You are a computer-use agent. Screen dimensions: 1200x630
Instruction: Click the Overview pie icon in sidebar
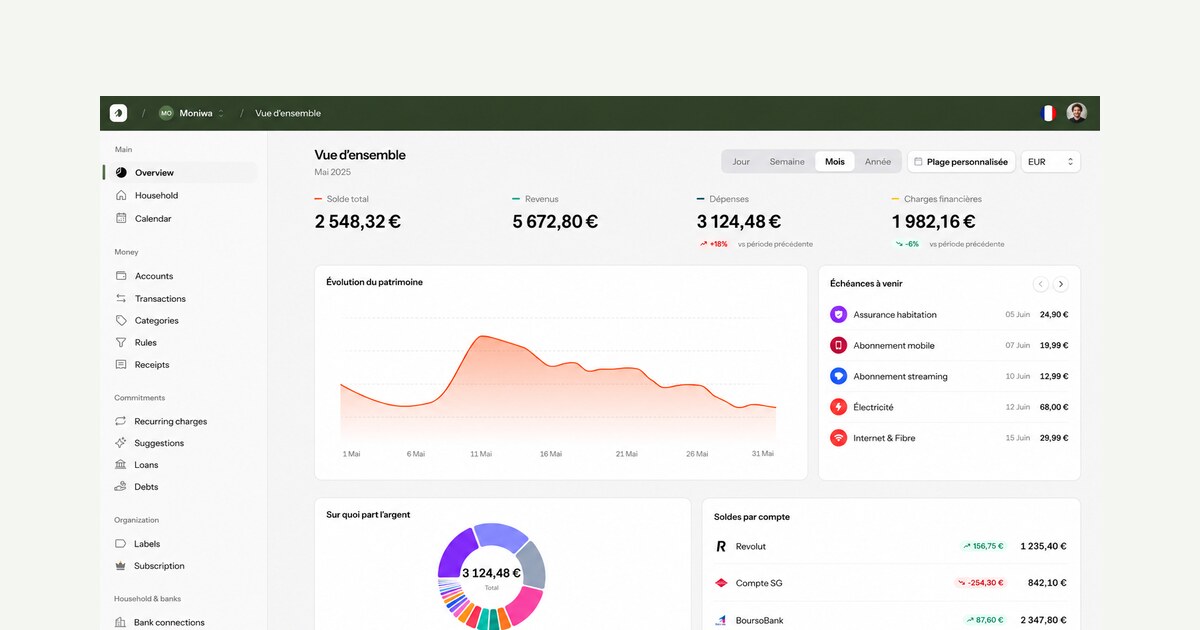(121, 173)
